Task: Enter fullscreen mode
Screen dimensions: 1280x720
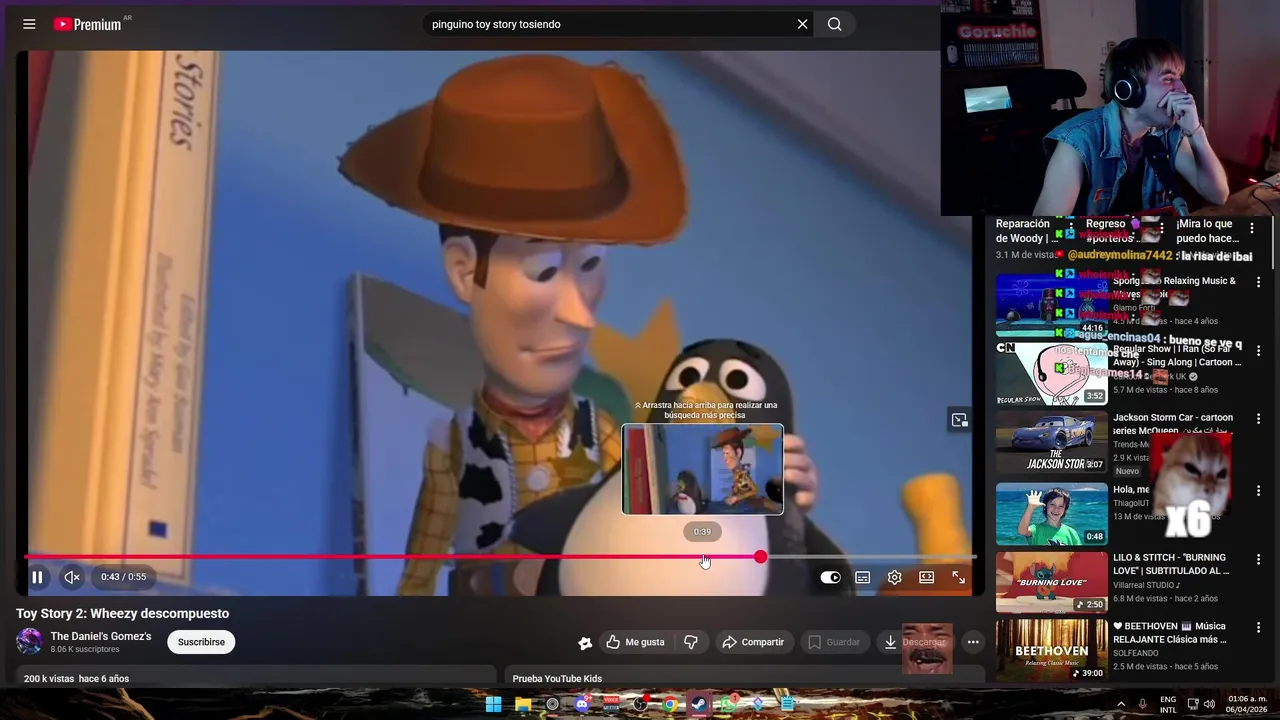Action: 958,577
